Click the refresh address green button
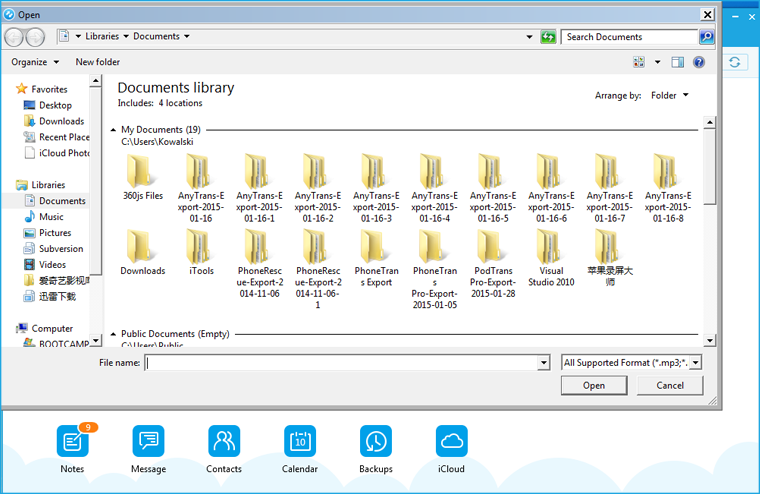The height and width of the screenshot is (494, 760). coord(547,37)
